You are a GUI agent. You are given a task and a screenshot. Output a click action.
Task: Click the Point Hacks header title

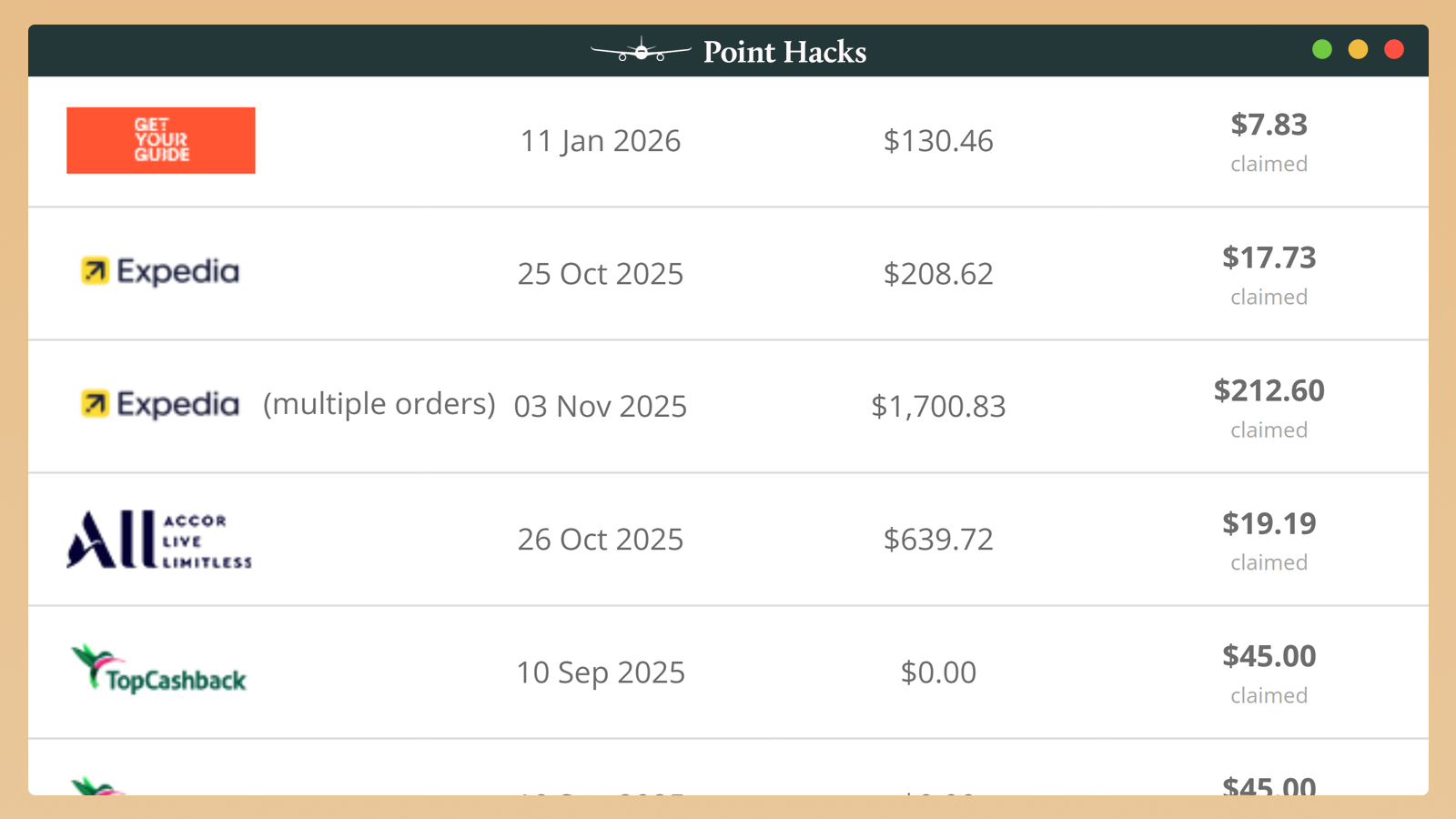(x=784, y=52)
